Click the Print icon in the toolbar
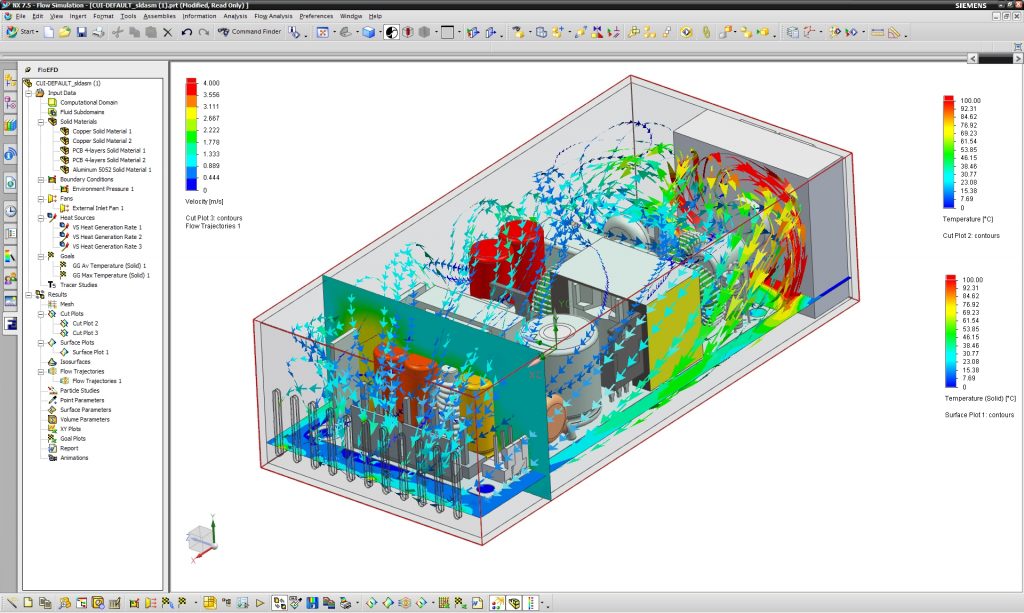 97,32
